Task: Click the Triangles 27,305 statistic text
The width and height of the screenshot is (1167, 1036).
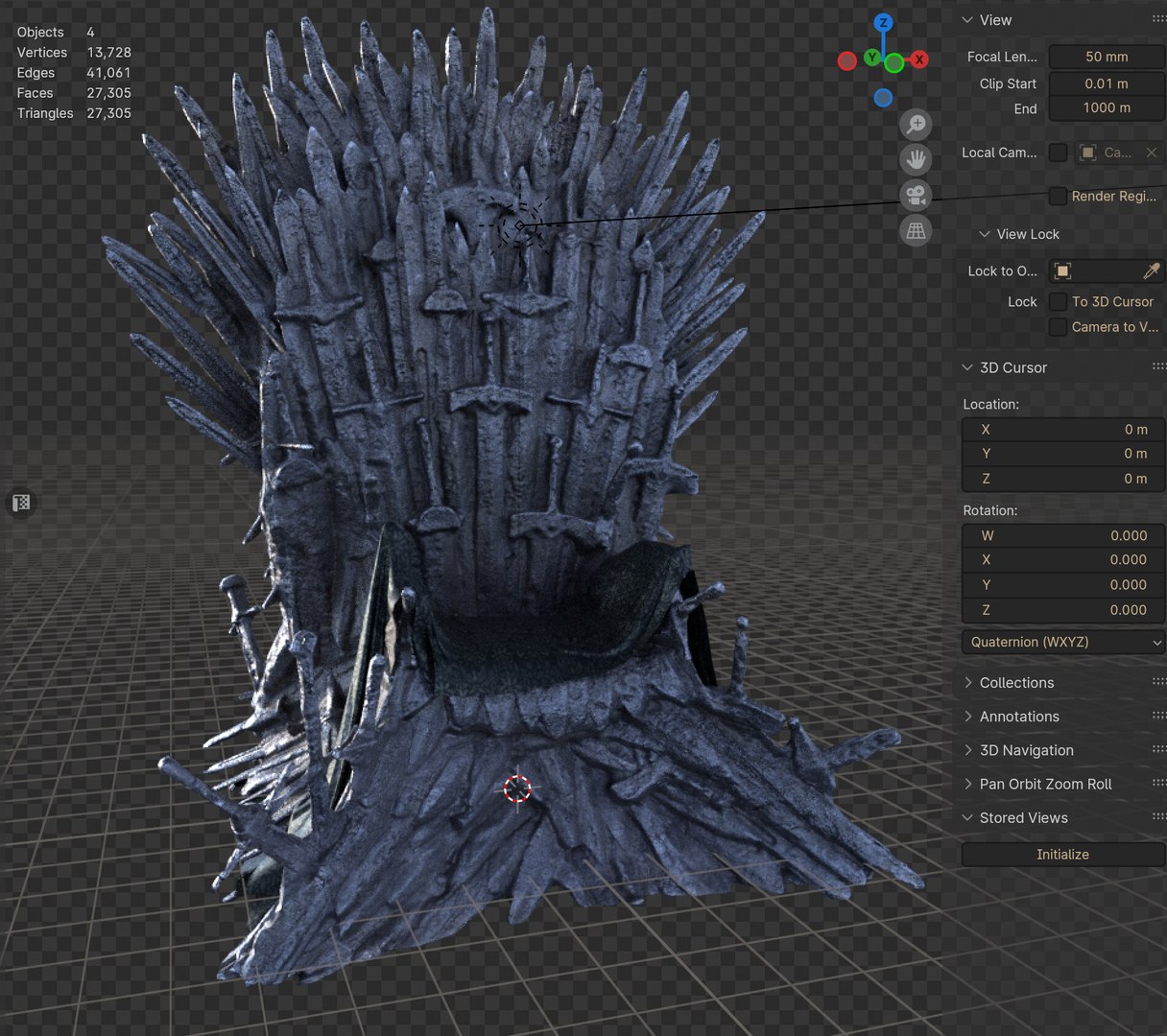Action: tap(74, 113)
